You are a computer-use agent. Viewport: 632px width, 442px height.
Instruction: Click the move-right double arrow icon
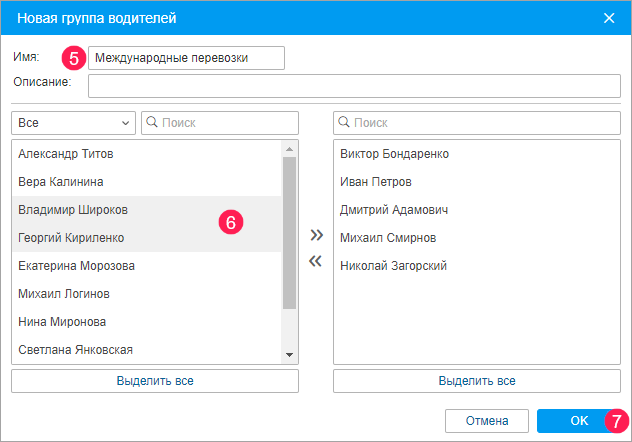pyautogui.click(x=316, y=236)
